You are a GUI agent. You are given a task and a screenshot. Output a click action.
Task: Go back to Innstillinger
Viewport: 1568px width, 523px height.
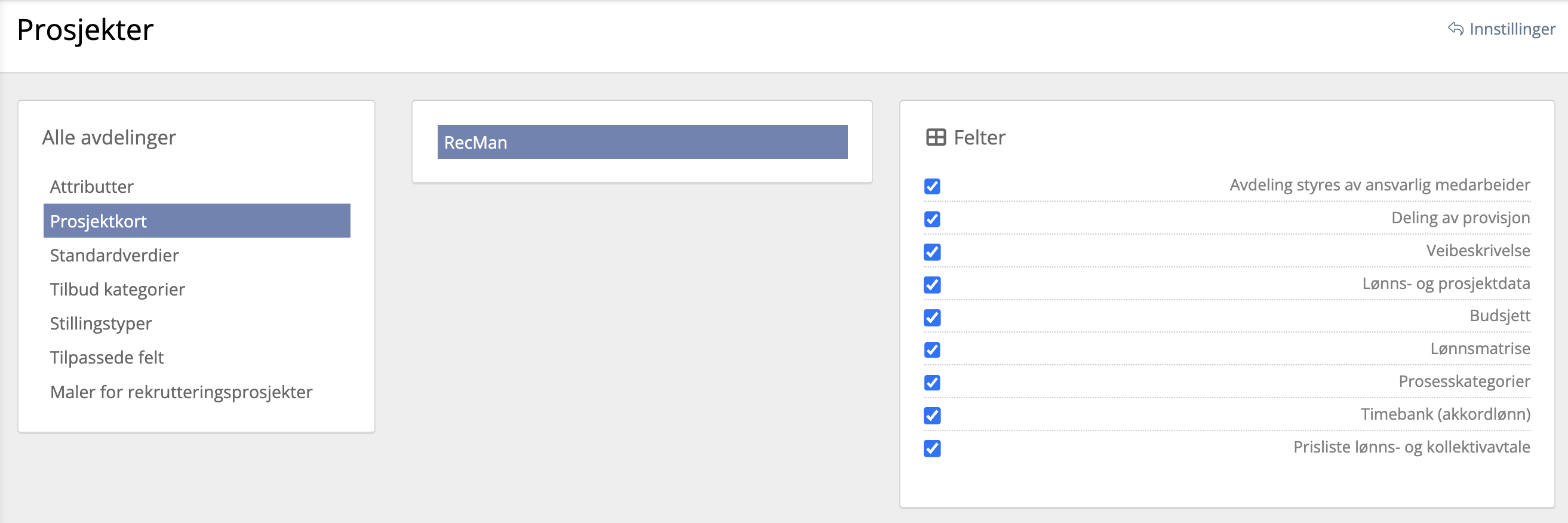[1511, 29]
